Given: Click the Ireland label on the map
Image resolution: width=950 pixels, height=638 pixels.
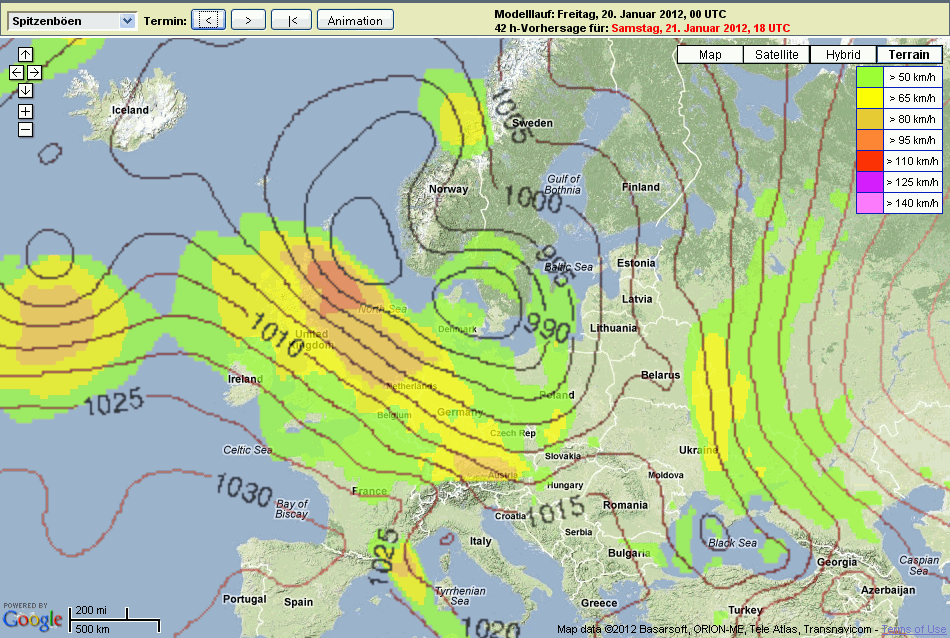Looking at the screenshot, I should (x=245, y=379).
